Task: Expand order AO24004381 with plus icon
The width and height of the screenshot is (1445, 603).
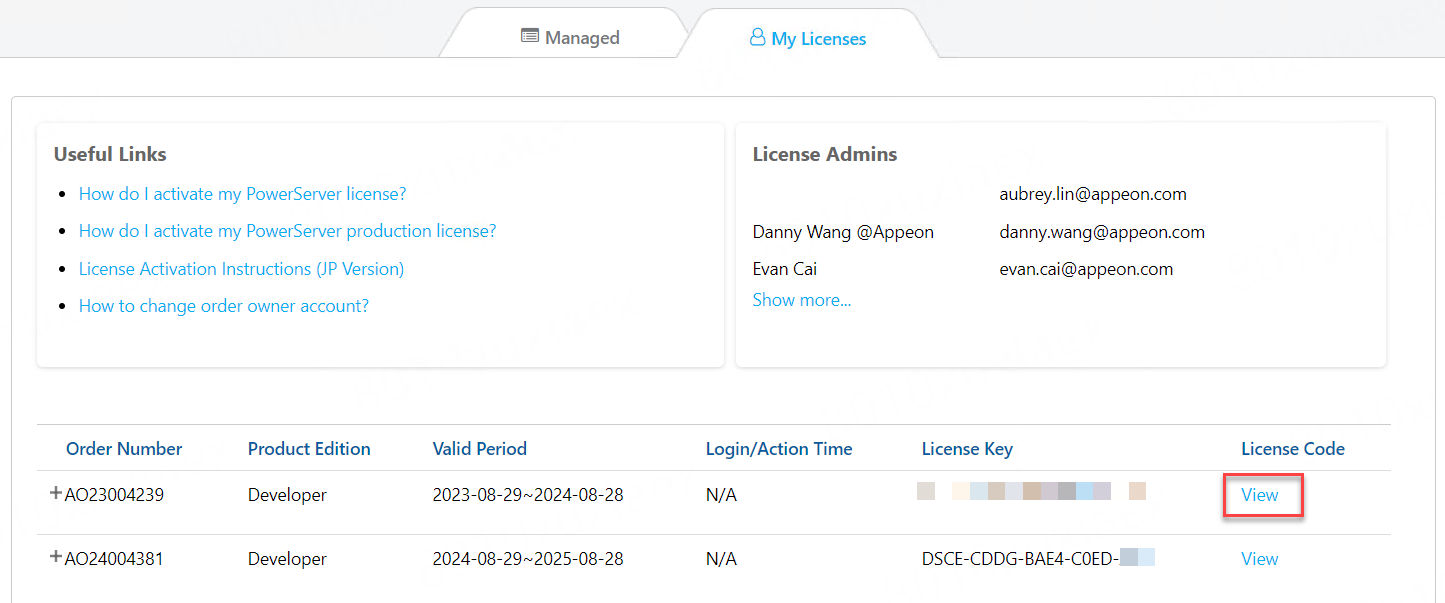Action: click(56, 557)
